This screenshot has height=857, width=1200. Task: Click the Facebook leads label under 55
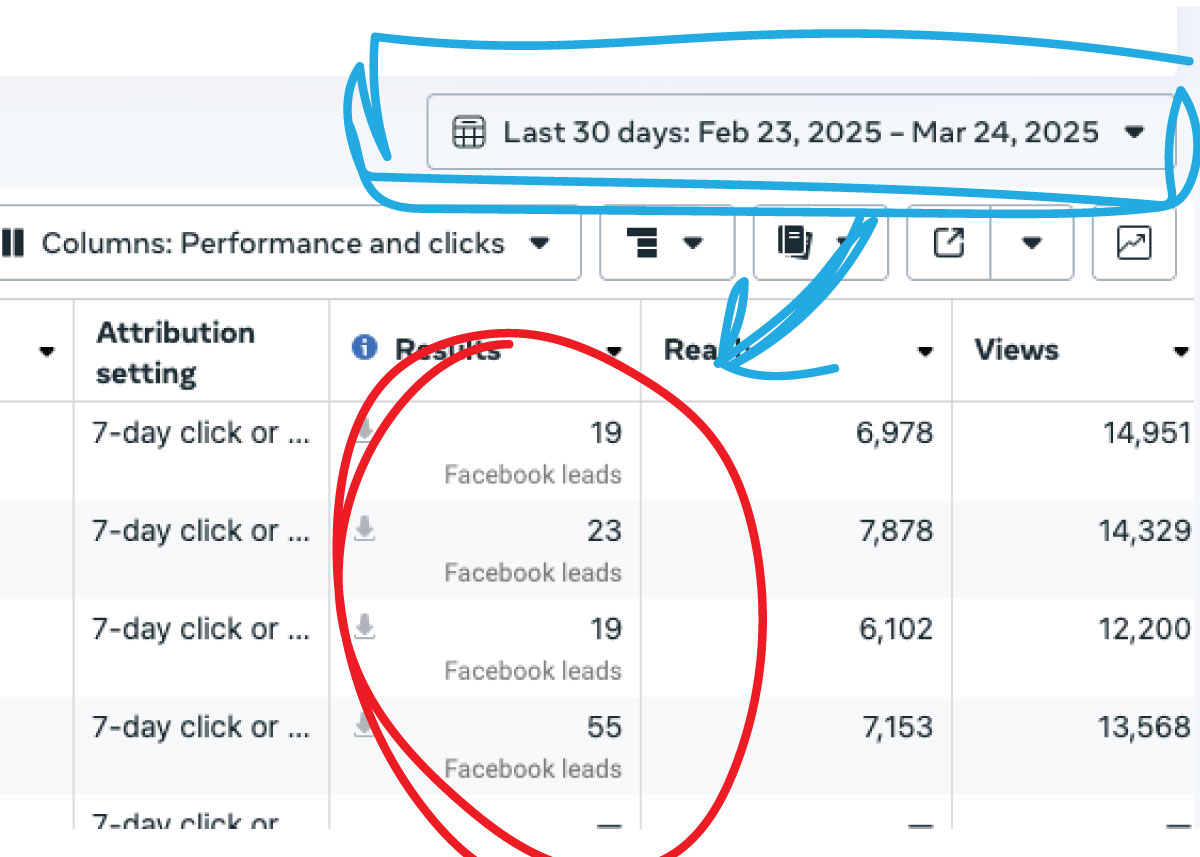533,769
